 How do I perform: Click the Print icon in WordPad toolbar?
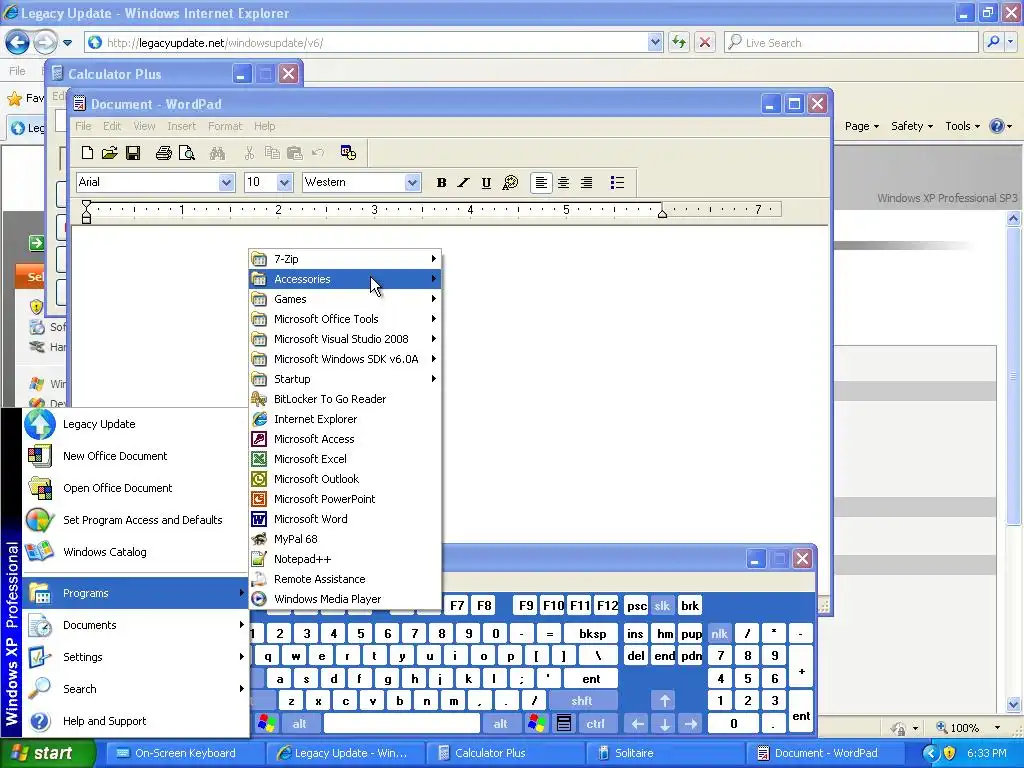pos(163,153)
